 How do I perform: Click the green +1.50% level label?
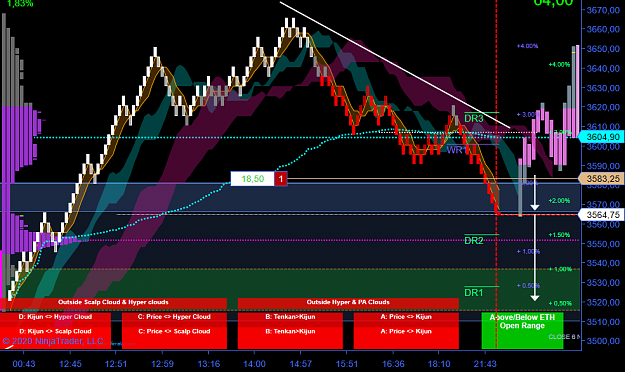(559, 234)
